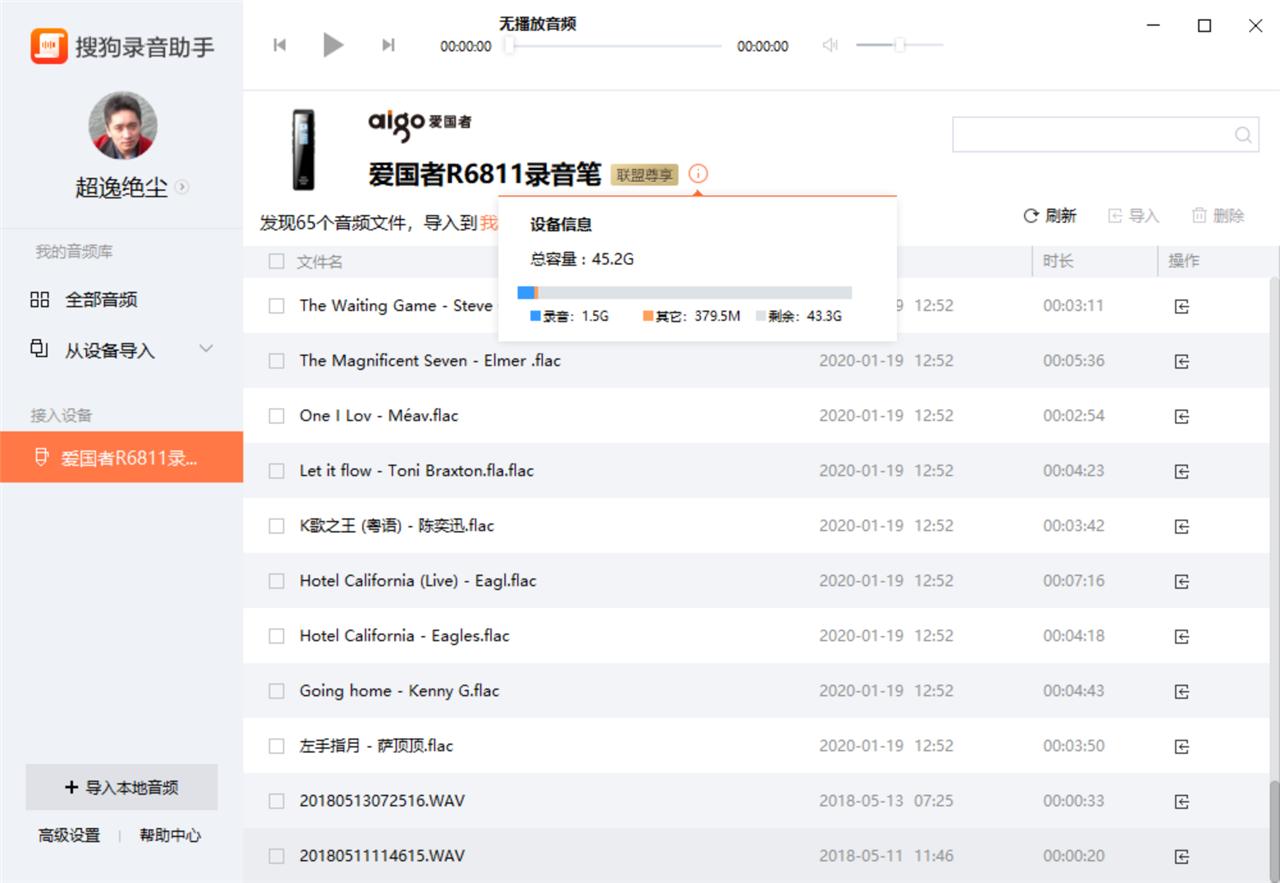Click the import icon for Hotel California - Eagles.flac
This screenshot has height=883, width=1280.
(x=1183, y=635)
